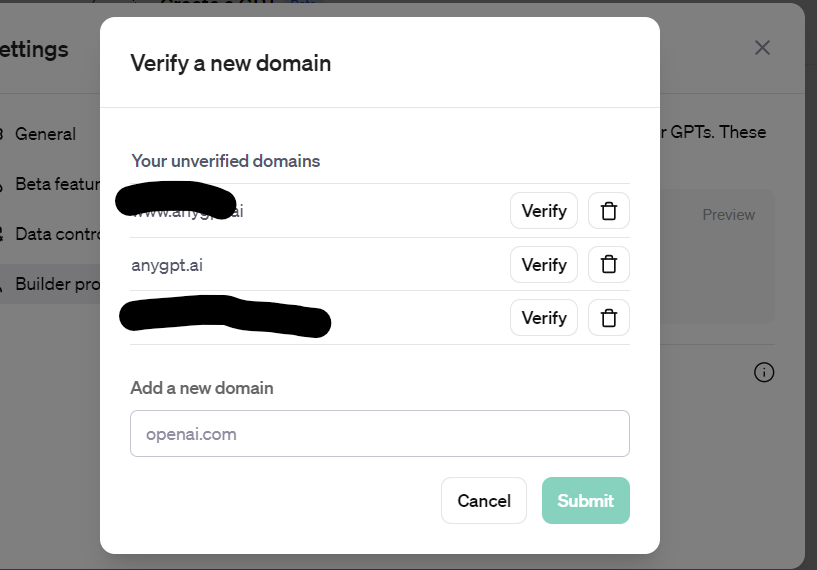Viewport: 817px width, 570px height.
Task: Focus the openai.com domain input field
Action: 380,434
